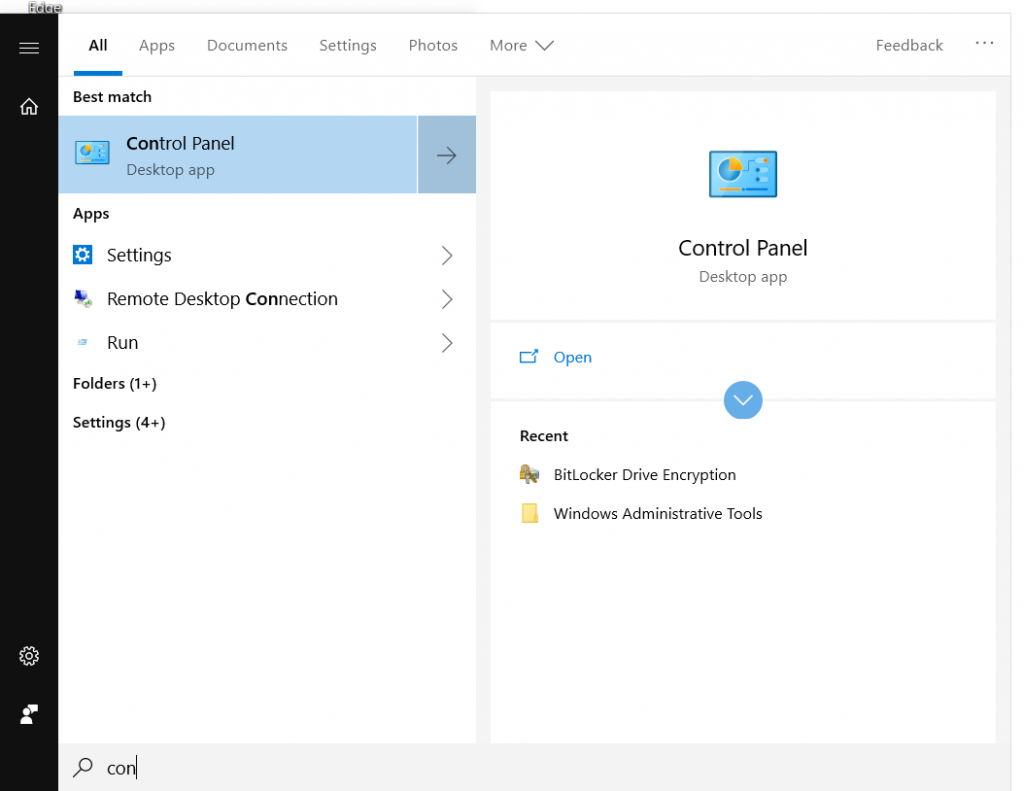Expand Control Panel details with the arrow button
The height and width of the screenshot is (791, 1024).
[447, 155]
